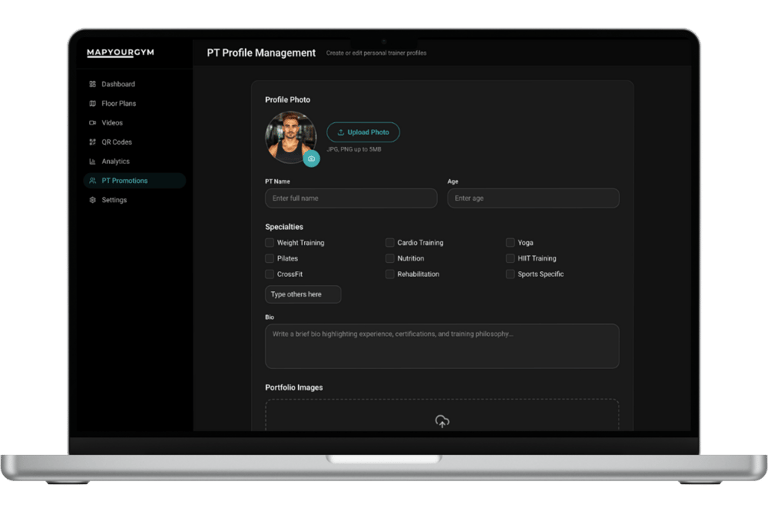Click the PT Name input field
768x512 pixels.
(351, 198)
